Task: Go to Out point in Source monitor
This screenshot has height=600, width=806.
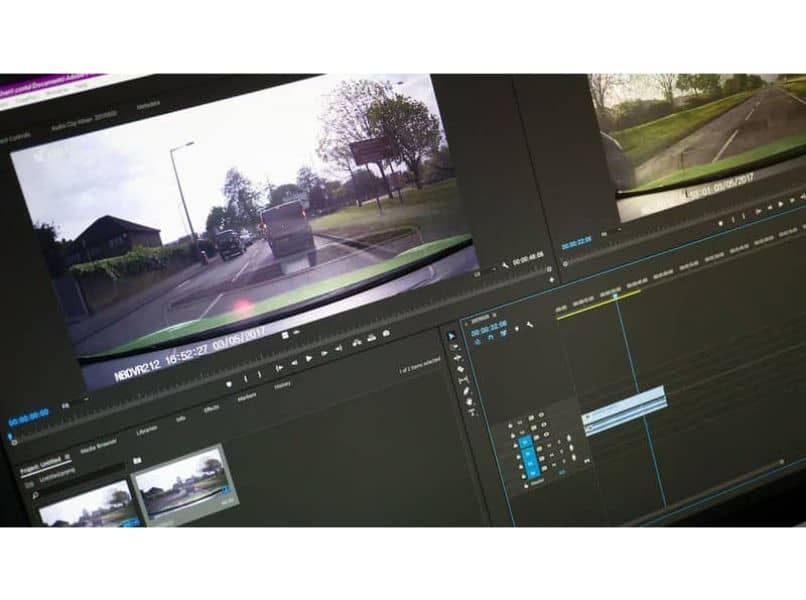Action: (339, 348)
